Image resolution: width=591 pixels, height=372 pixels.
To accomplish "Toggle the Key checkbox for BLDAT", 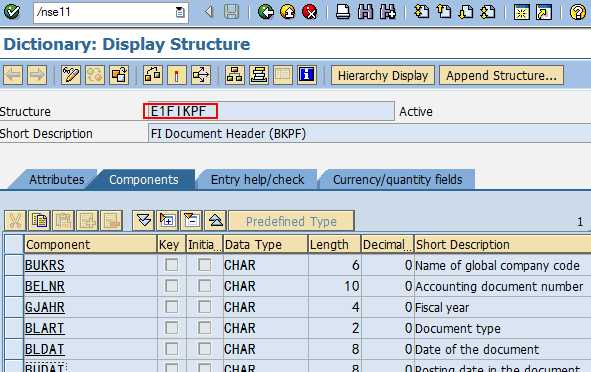I will tap(171, 349).
